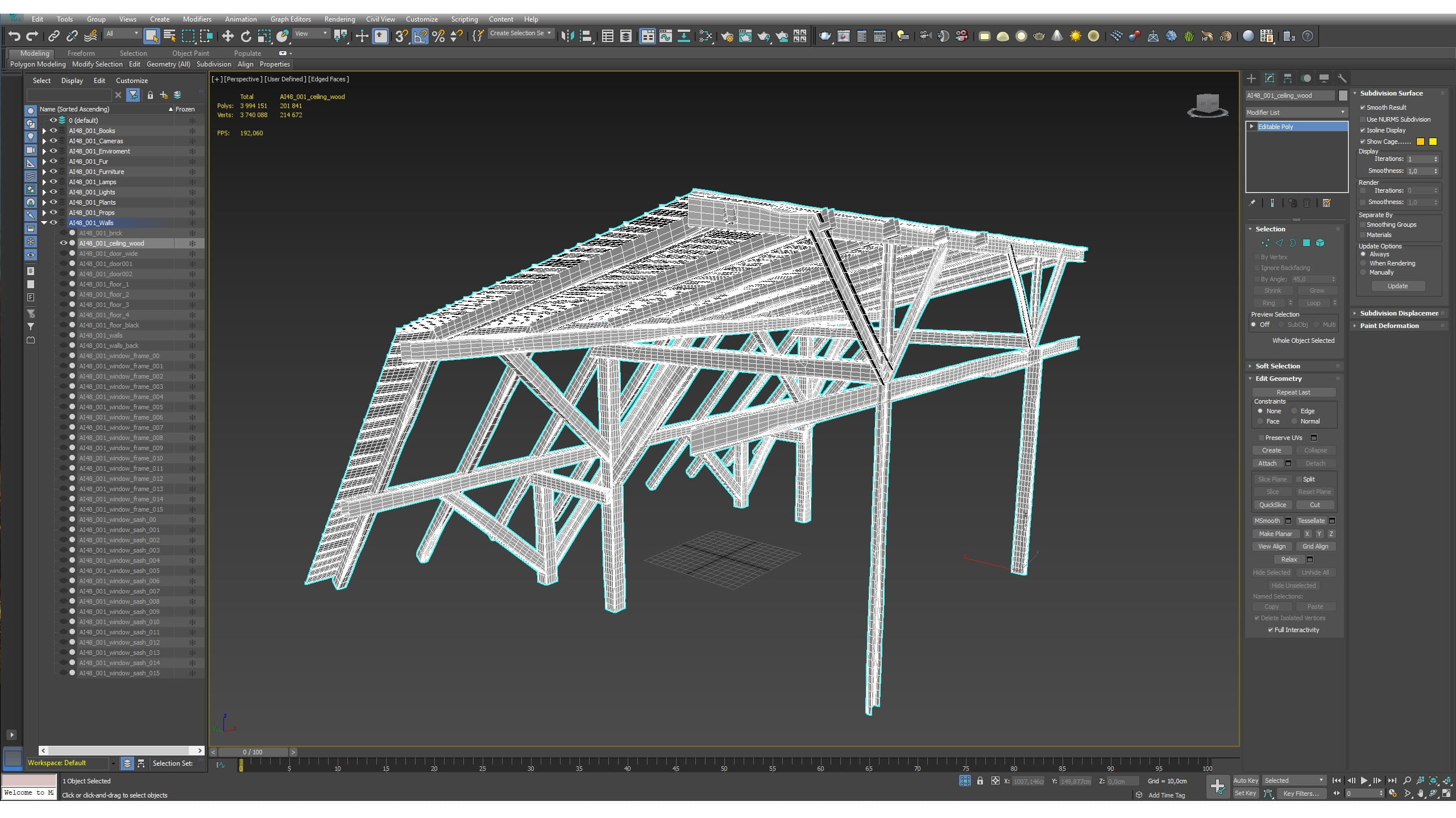Open the Hierarchy command panel tab
Viewport: 1456px width, 818px height.
pyautogui.click(x=1288, y=78)
